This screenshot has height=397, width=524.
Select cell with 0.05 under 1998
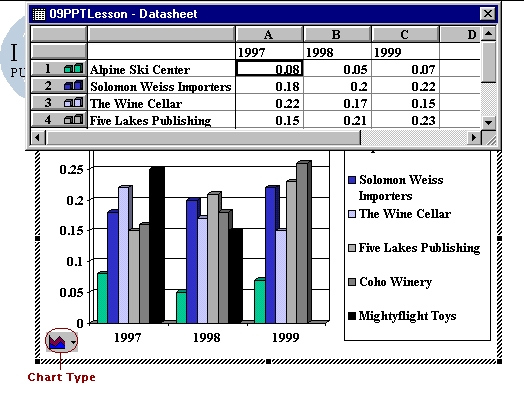click(x=337, y=69)
